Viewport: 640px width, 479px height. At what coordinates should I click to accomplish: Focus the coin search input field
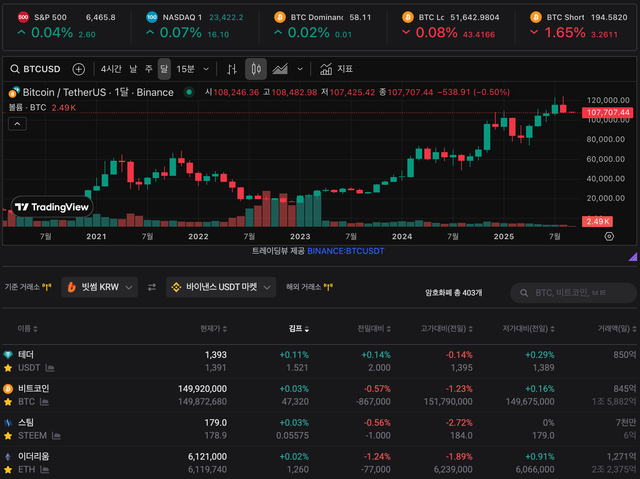click(x=573, y=293)
